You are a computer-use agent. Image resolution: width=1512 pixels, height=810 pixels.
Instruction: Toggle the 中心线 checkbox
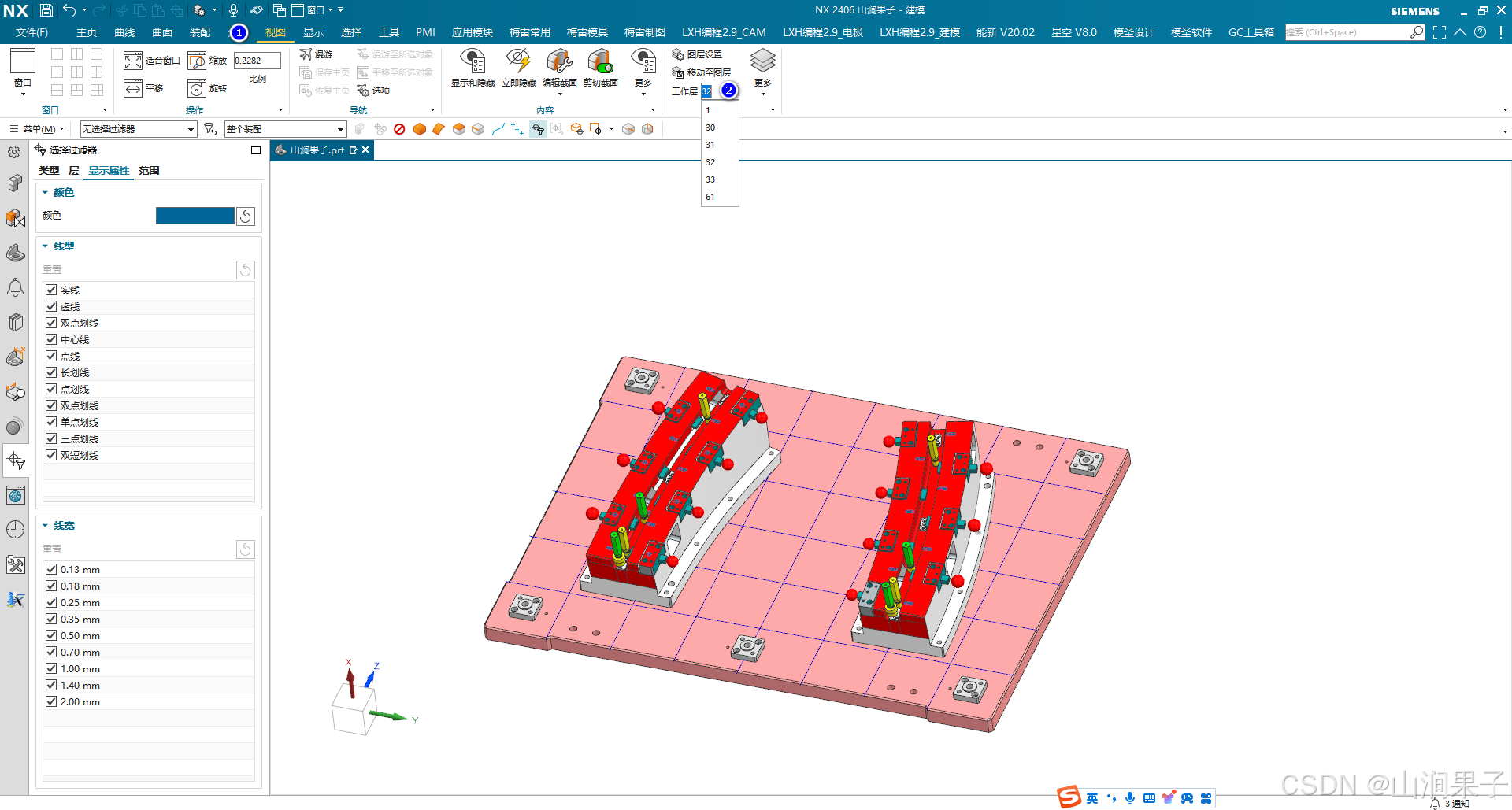point(51,339)
